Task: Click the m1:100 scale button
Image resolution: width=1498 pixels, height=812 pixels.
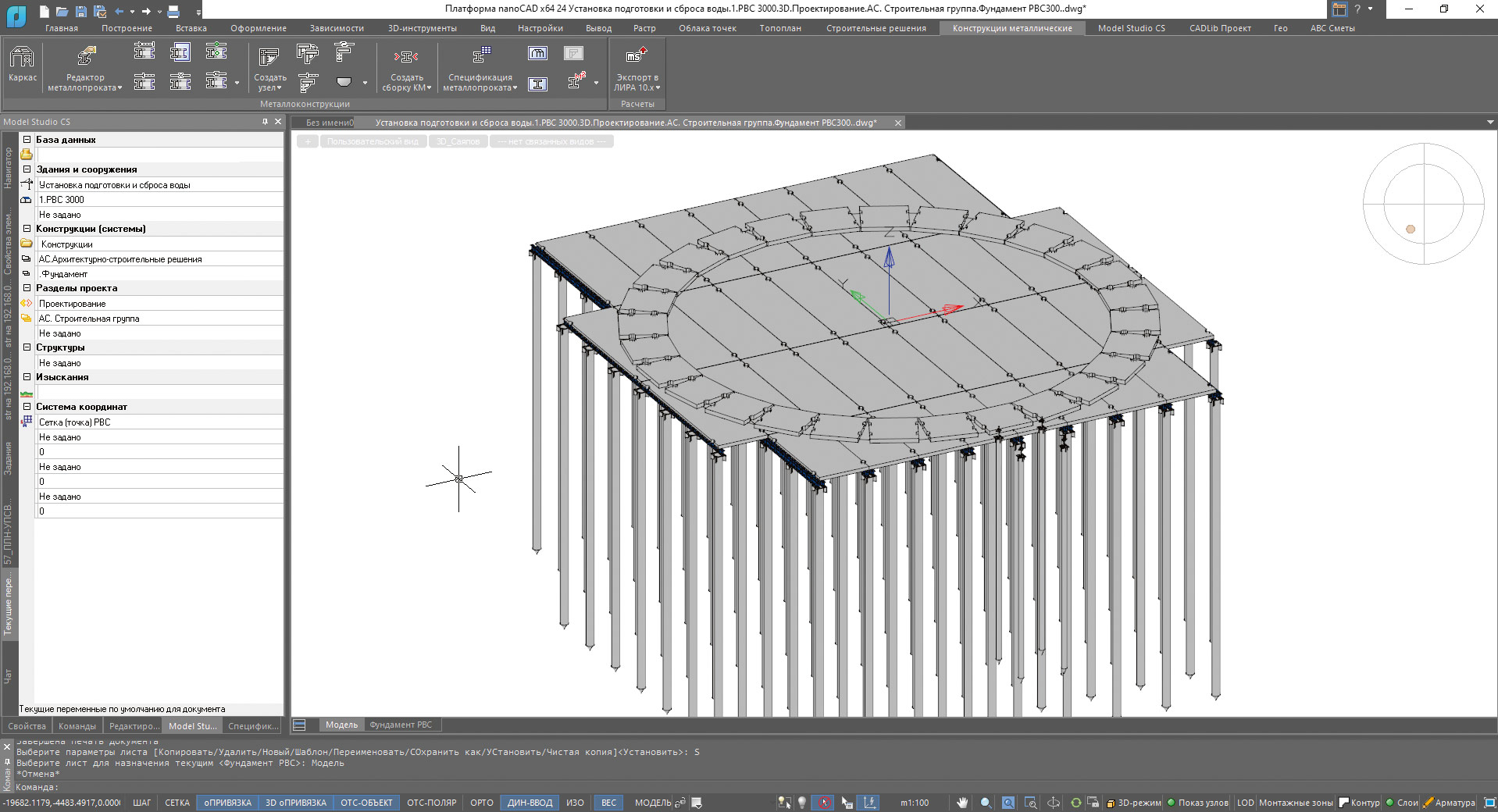Action: [915, 803]
